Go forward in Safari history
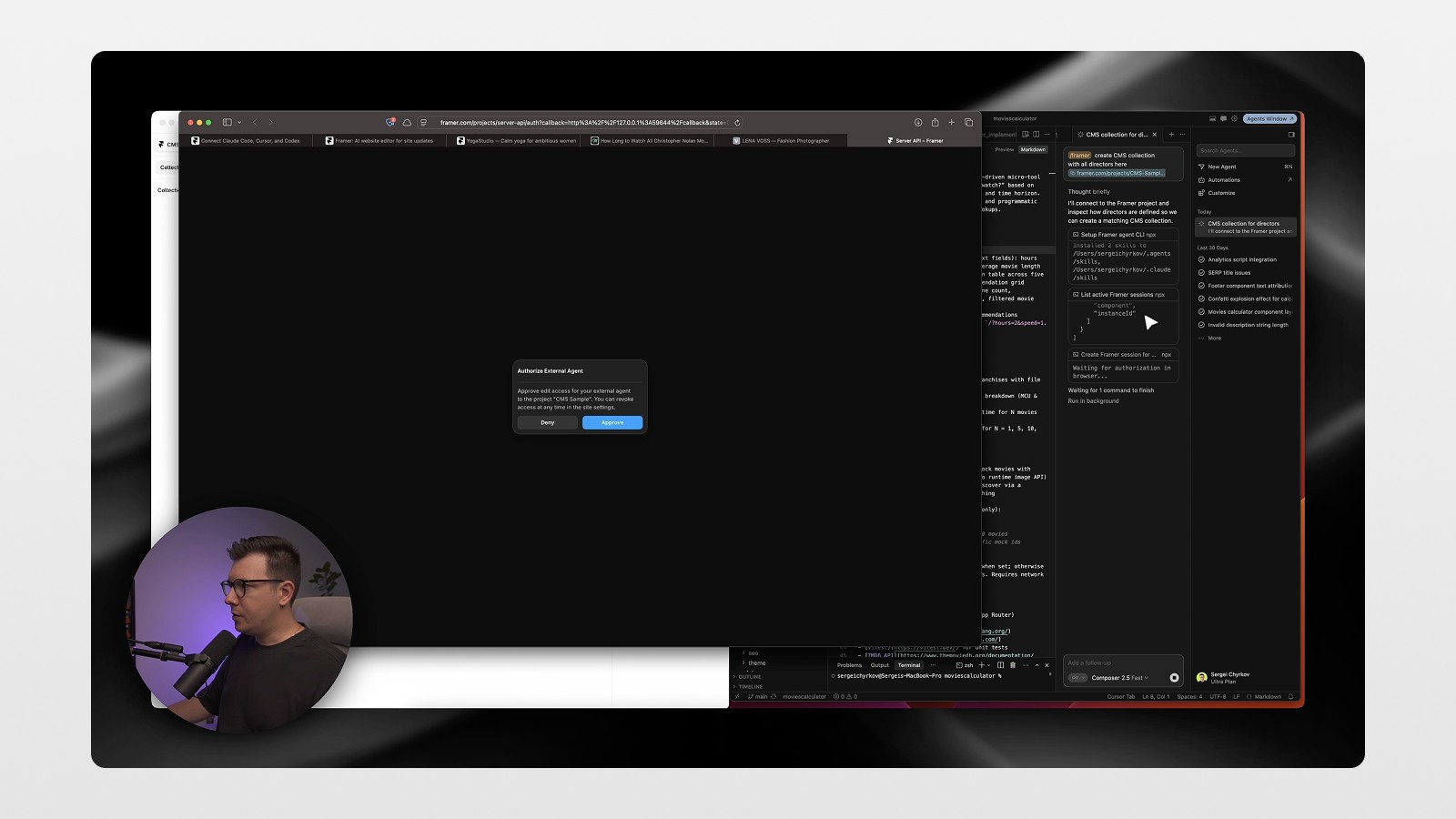 (270, 122)
